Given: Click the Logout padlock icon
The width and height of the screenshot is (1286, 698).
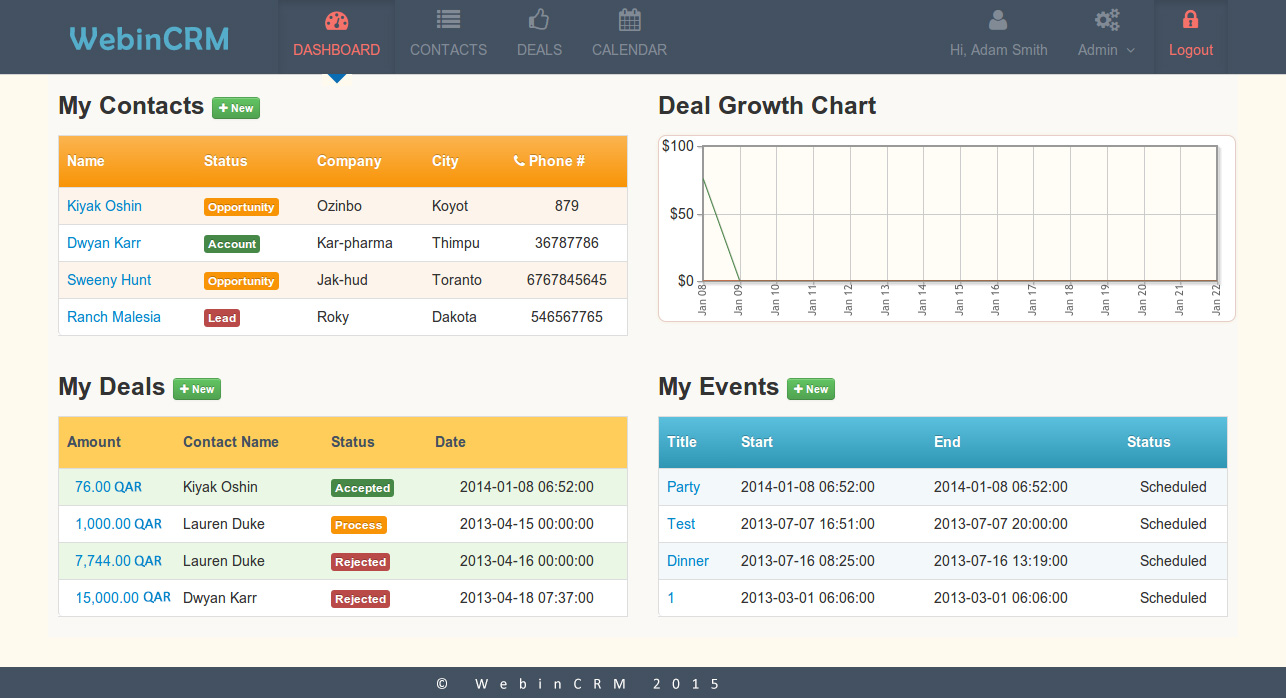Looking at the screenshot, I should tap(1190, 19).
